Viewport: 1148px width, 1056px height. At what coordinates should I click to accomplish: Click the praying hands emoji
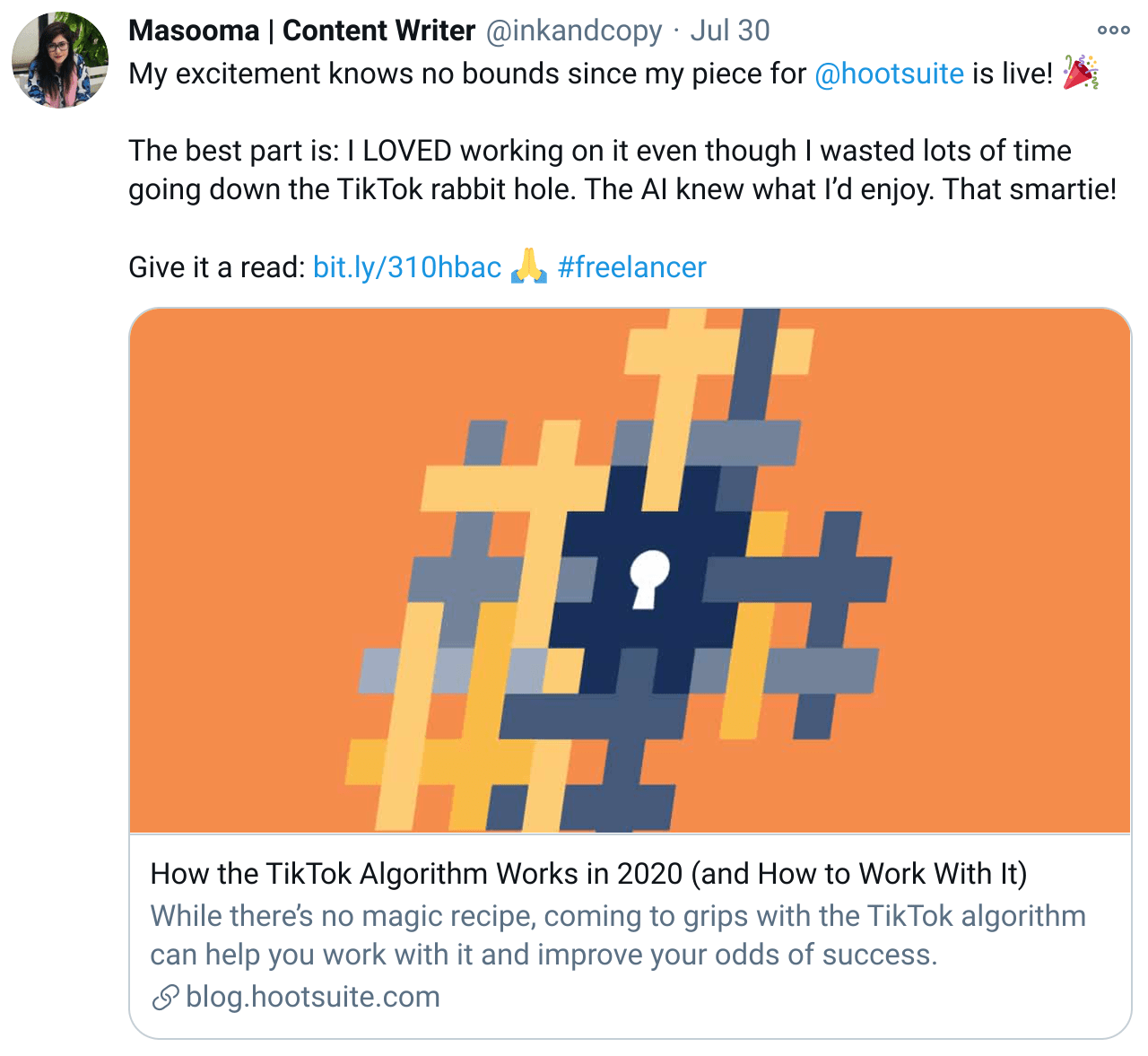(529, 267)
